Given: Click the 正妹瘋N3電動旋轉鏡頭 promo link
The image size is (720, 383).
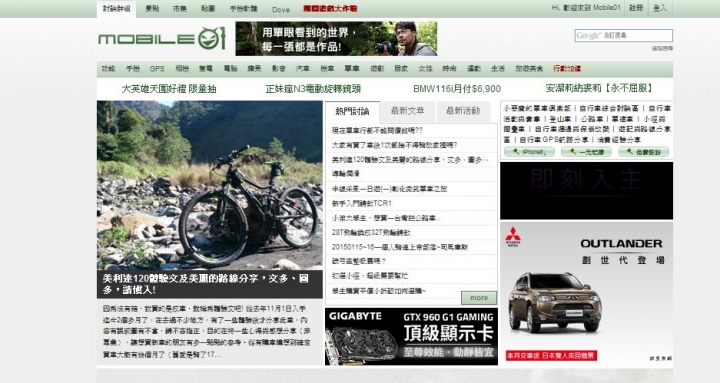Looking at the screenshot, I should (x=313, y=89).
